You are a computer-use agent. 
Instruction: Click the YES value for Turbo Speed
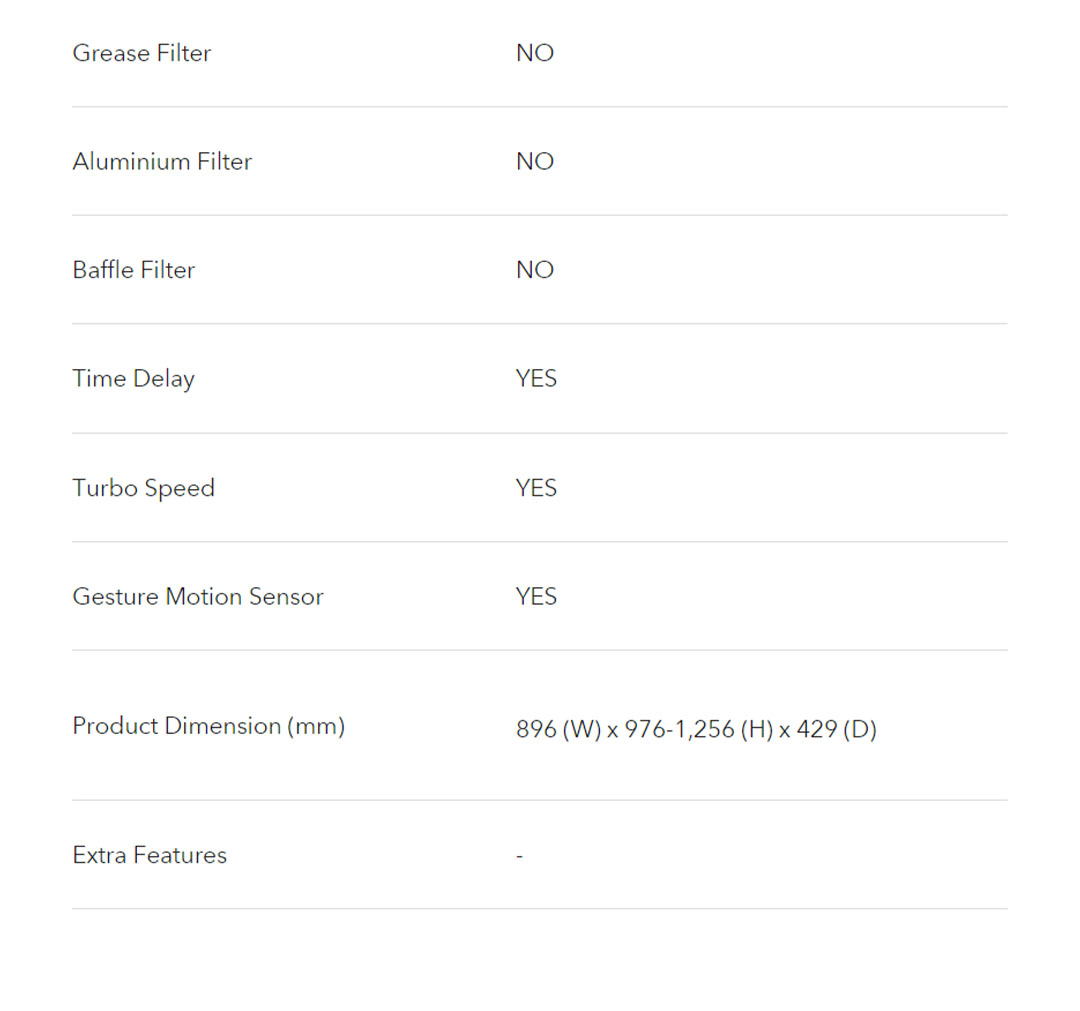(536, 488)
